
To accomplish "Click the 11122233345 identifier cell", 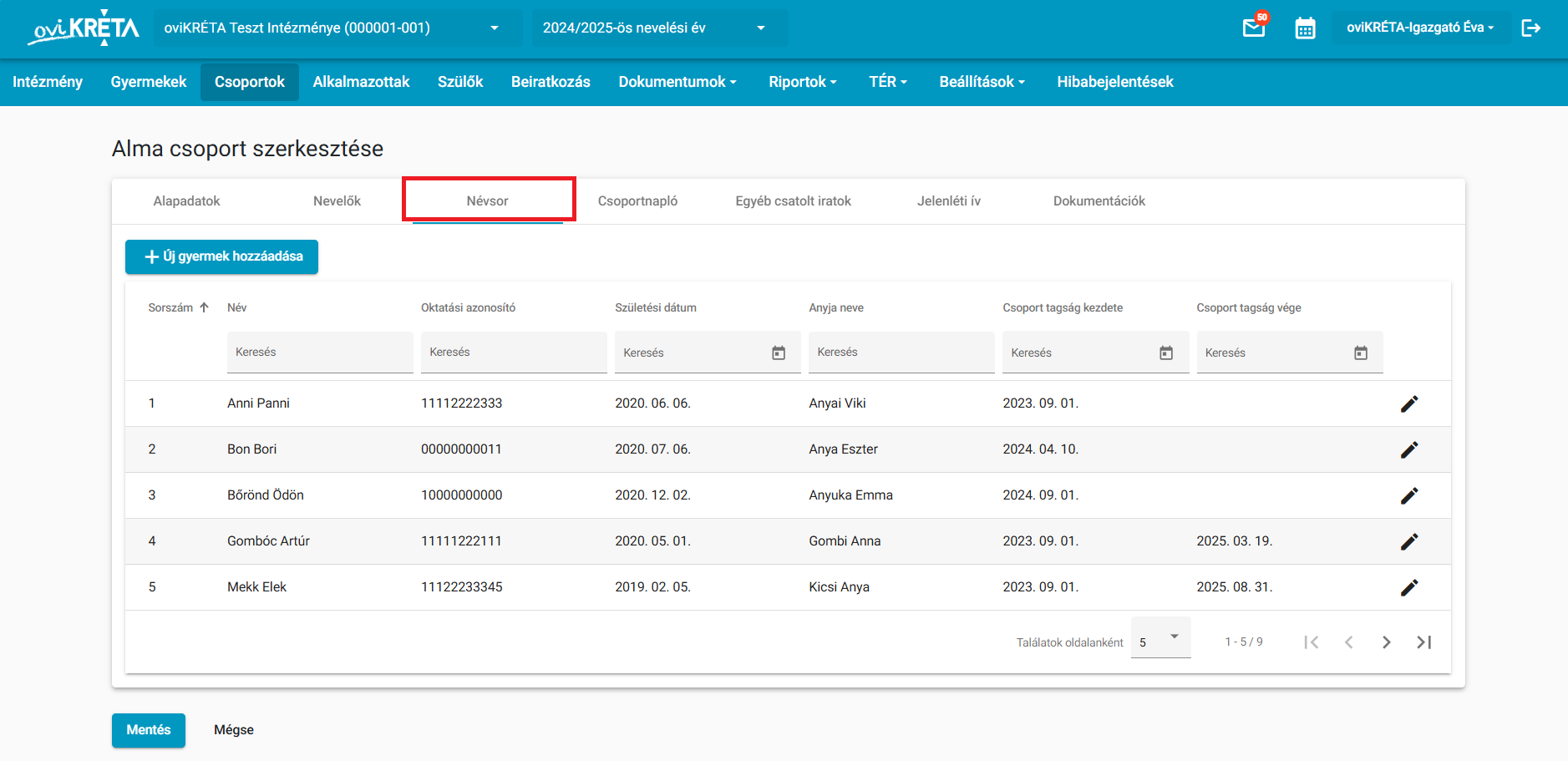I will (462, 587).
